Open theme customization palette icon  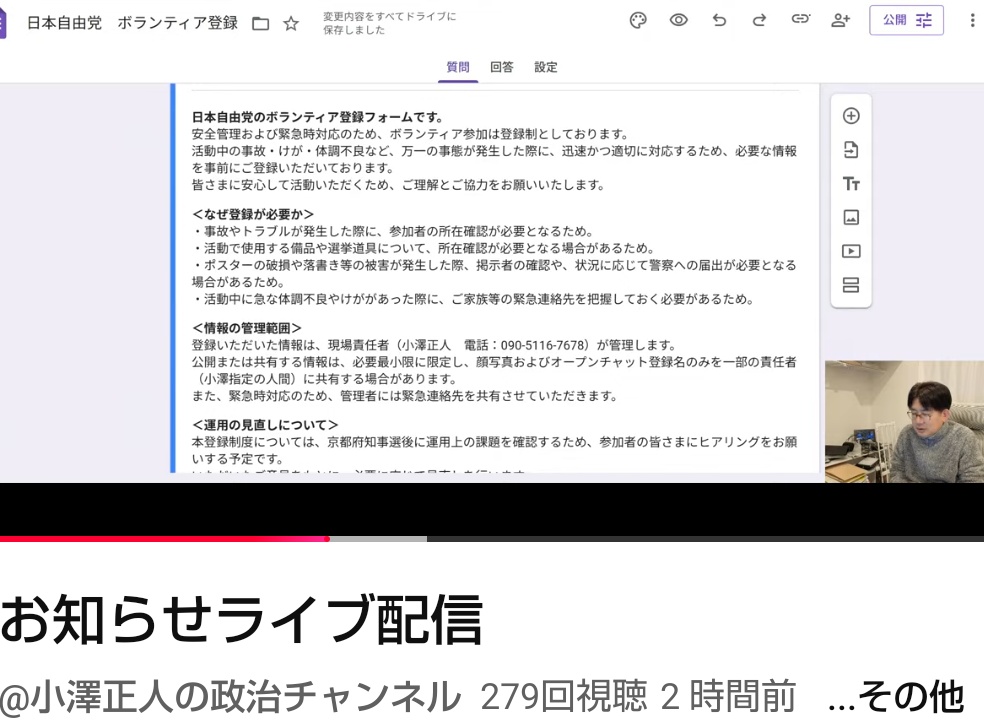tap(638, 21)
